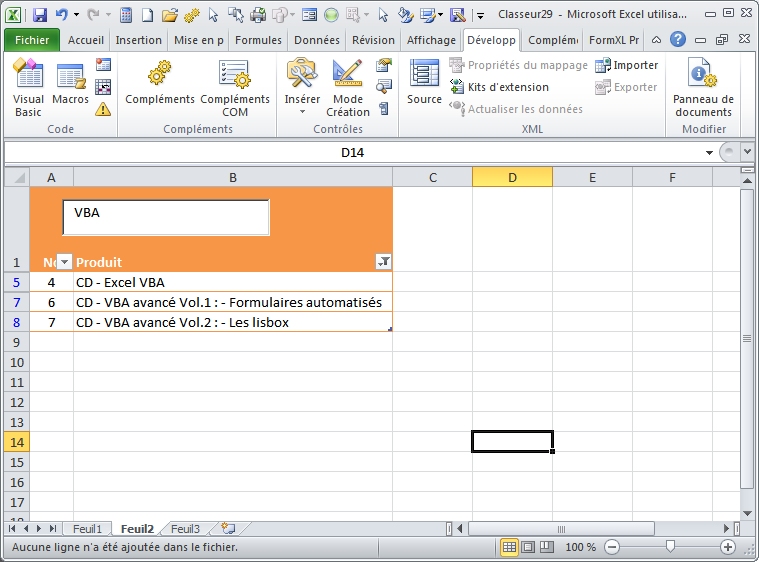Go to the first sheet tab arrow

pyautogui.click(x=12, y=529)
